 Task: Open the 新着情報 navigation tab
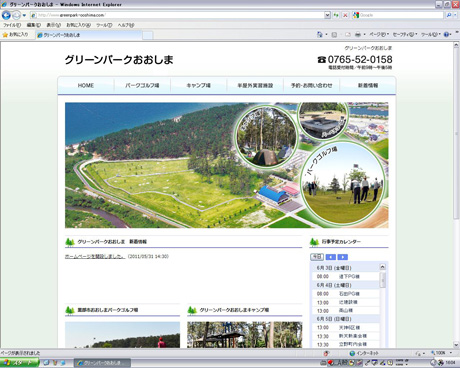tap(368, 85)
